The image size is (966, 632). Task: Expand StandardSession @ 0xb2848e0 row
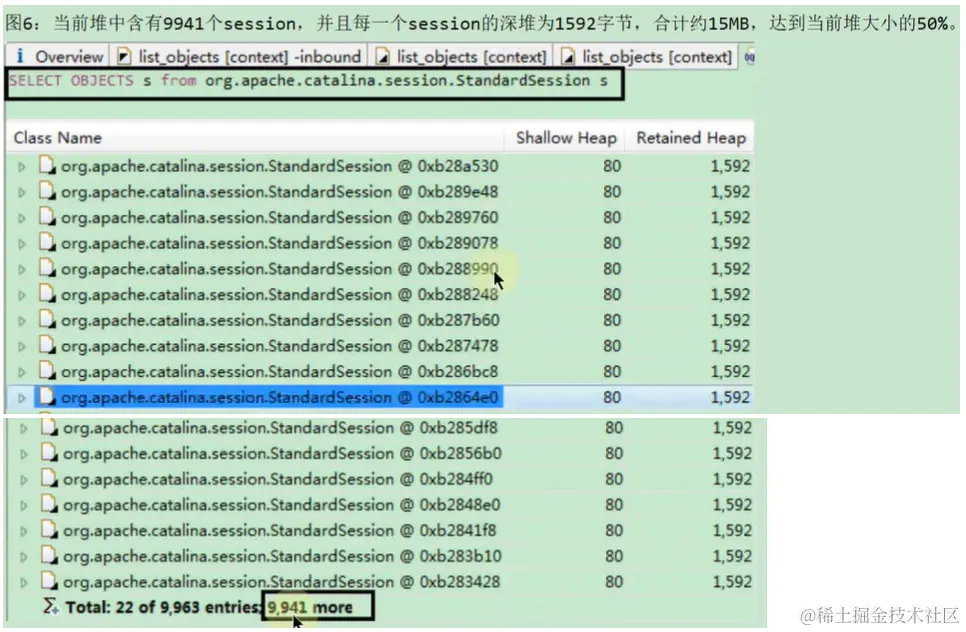23,506
